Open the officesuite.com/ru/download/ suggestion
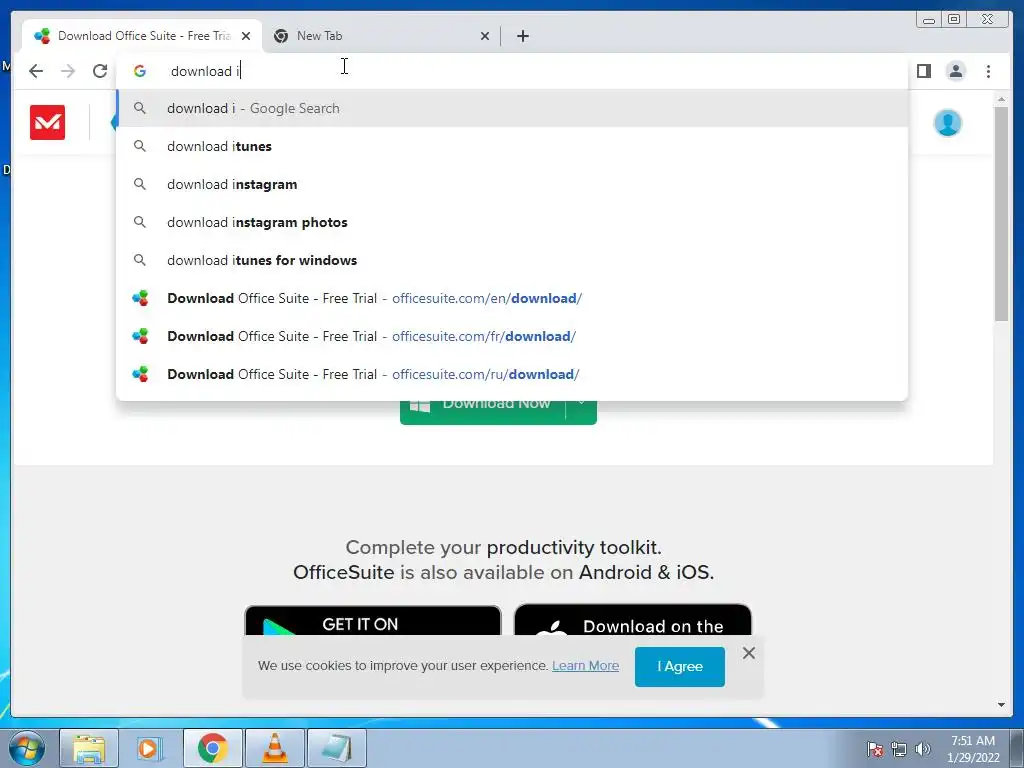 (x=512, y=374)
